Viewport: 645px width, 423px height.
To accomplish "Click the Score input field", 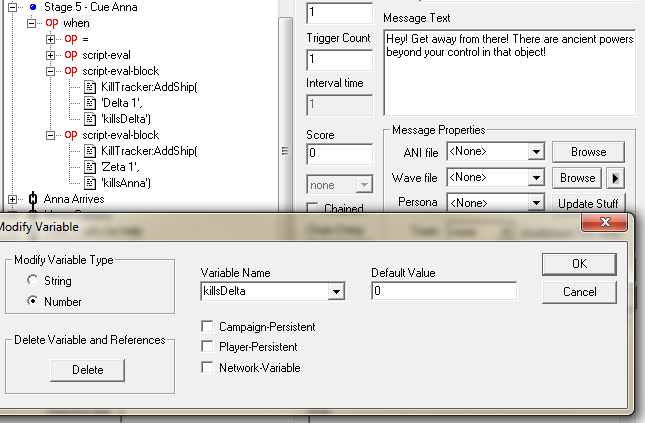I will [x=340, y=153].
